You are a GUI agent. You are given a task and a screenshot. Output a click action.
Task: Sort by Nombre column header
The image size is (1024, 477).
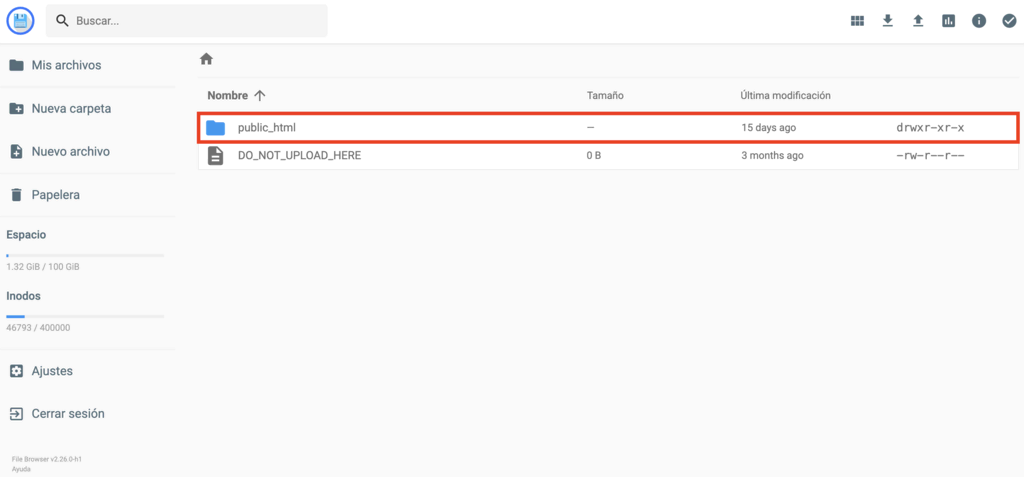coord(228,95)
